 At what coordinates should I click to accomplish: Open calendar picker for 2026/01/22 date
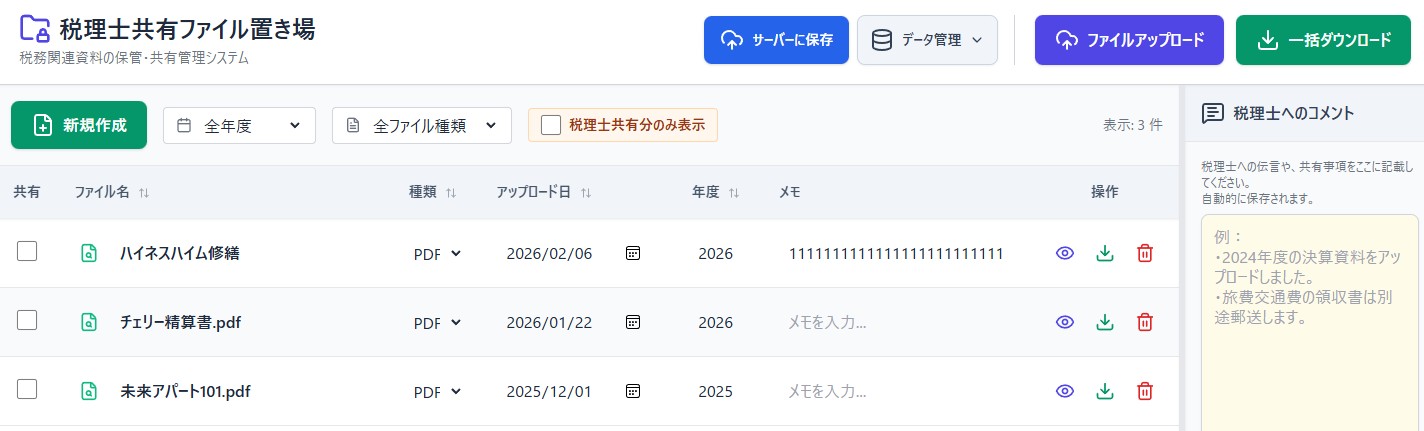tap(632, 322)
